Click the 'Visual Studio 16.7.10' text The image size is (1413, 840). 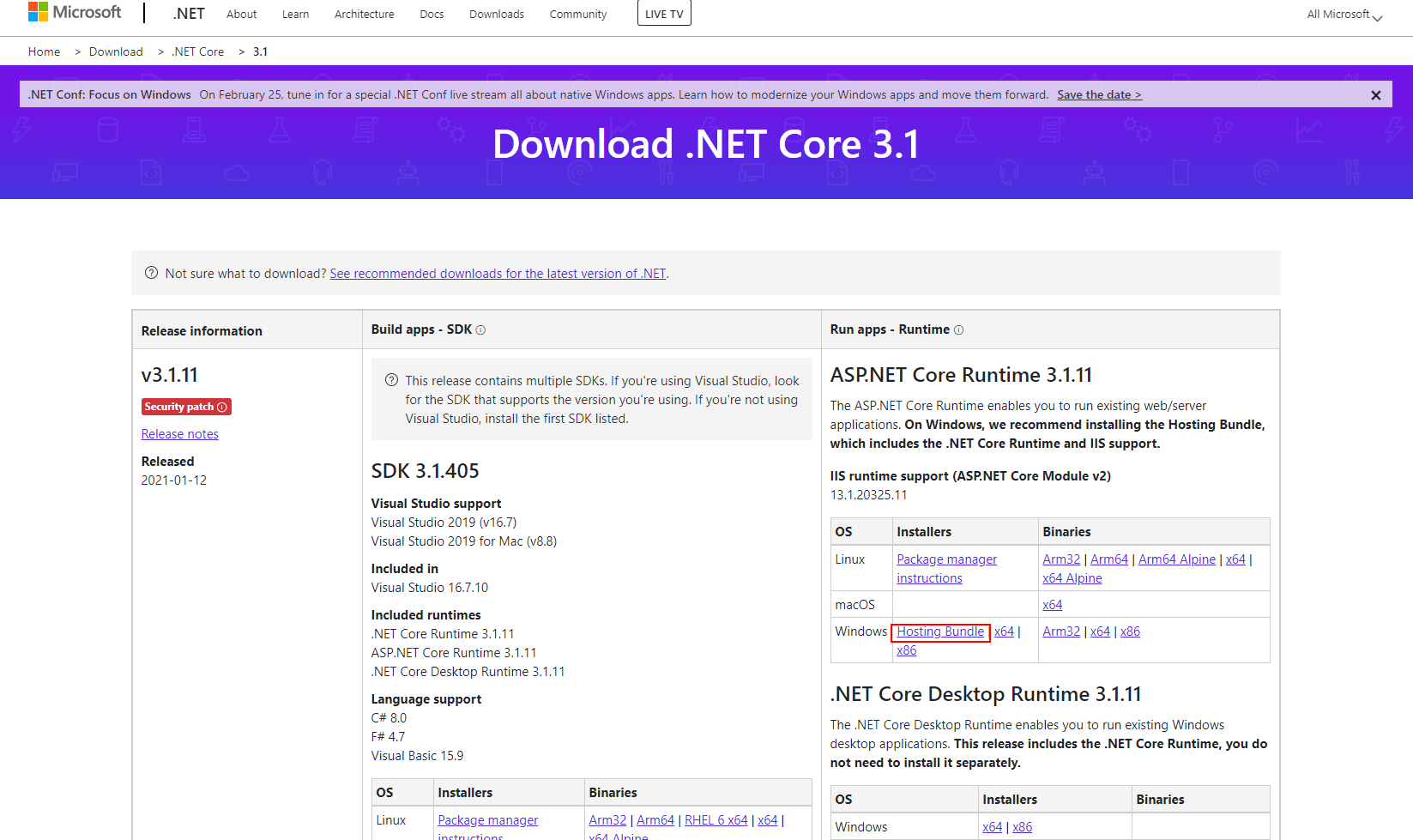430,588
